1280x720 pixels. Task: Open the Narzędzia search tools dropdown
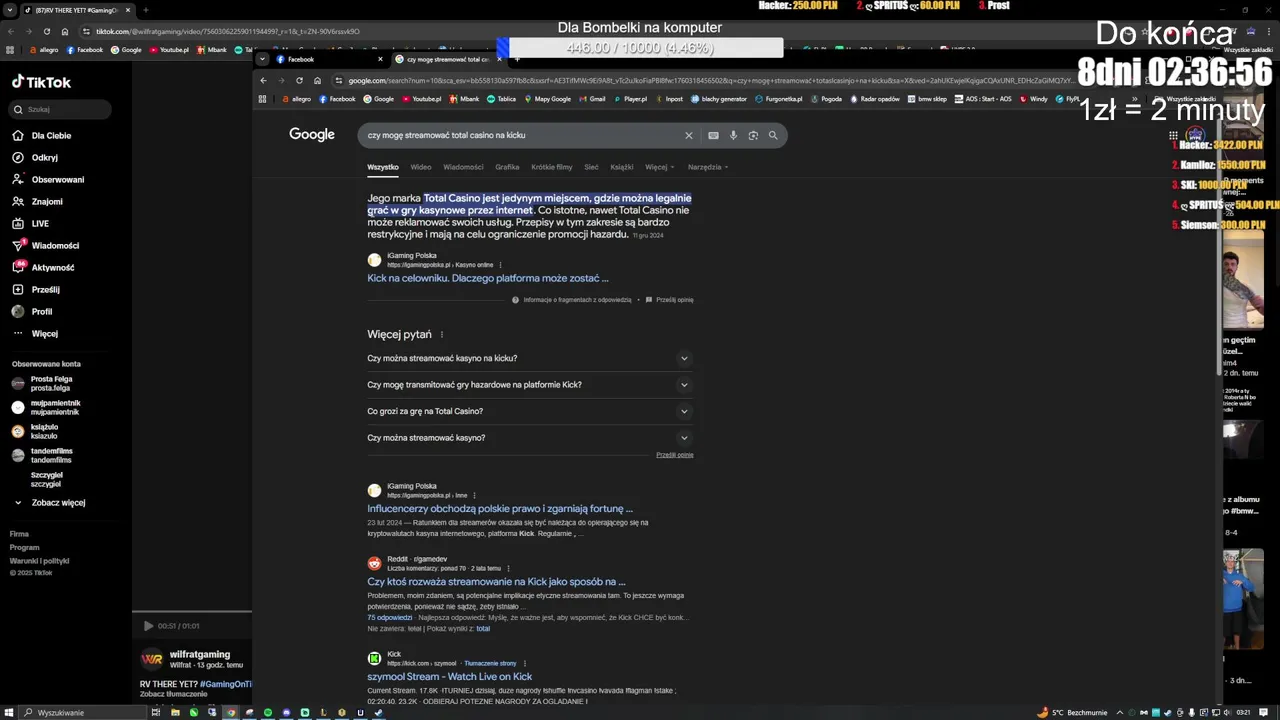[707, 167]
